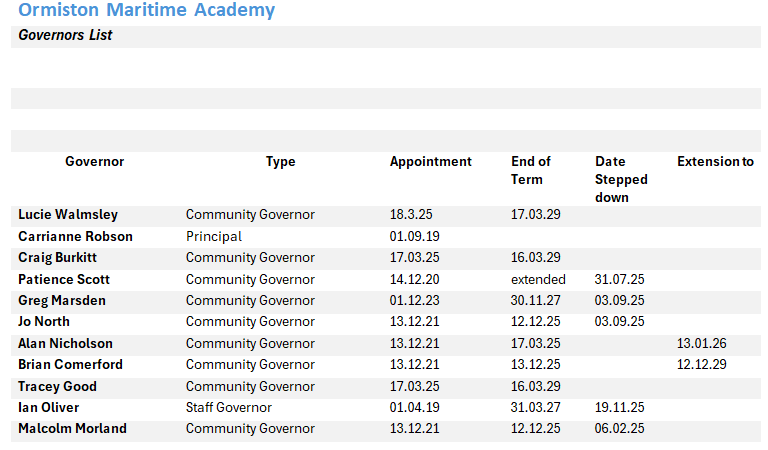Click the name Lucie Walmsley
Viewport: 768px width, 450px height.
click(x=68, y=215)
